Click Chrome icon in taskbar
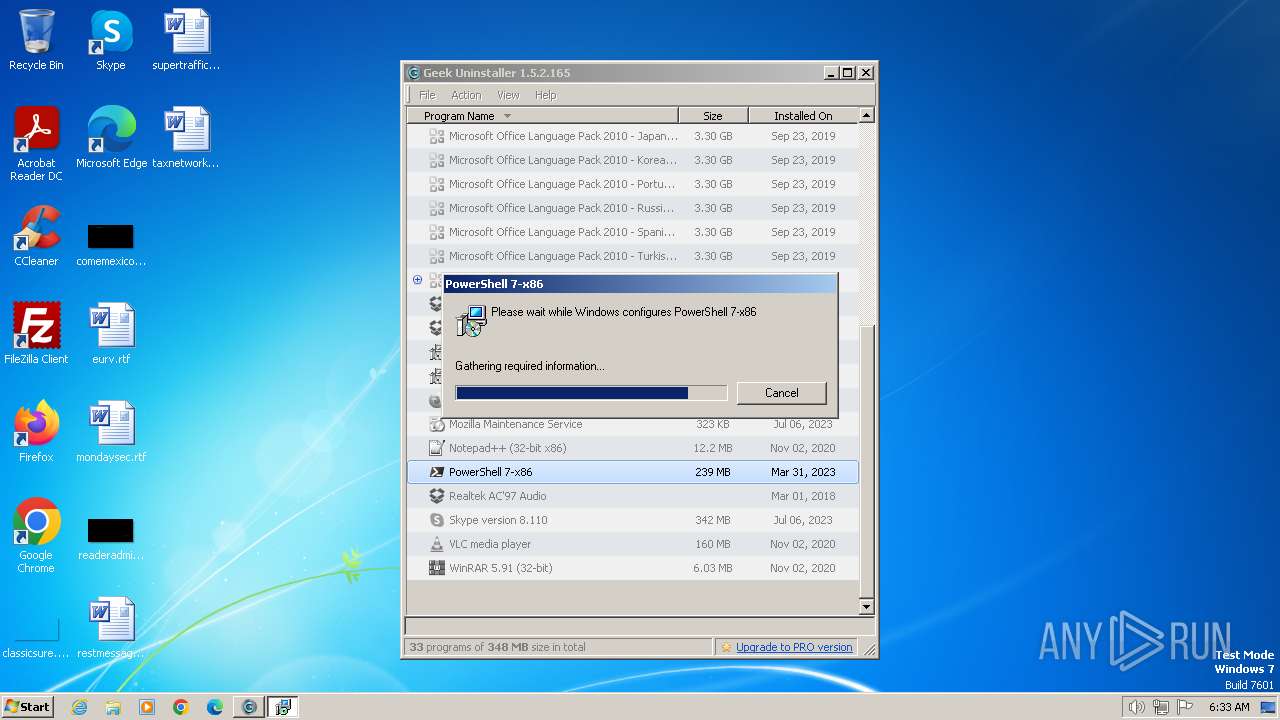The width and height of the screenshot is (1280, 720). (x=181, y=707)
